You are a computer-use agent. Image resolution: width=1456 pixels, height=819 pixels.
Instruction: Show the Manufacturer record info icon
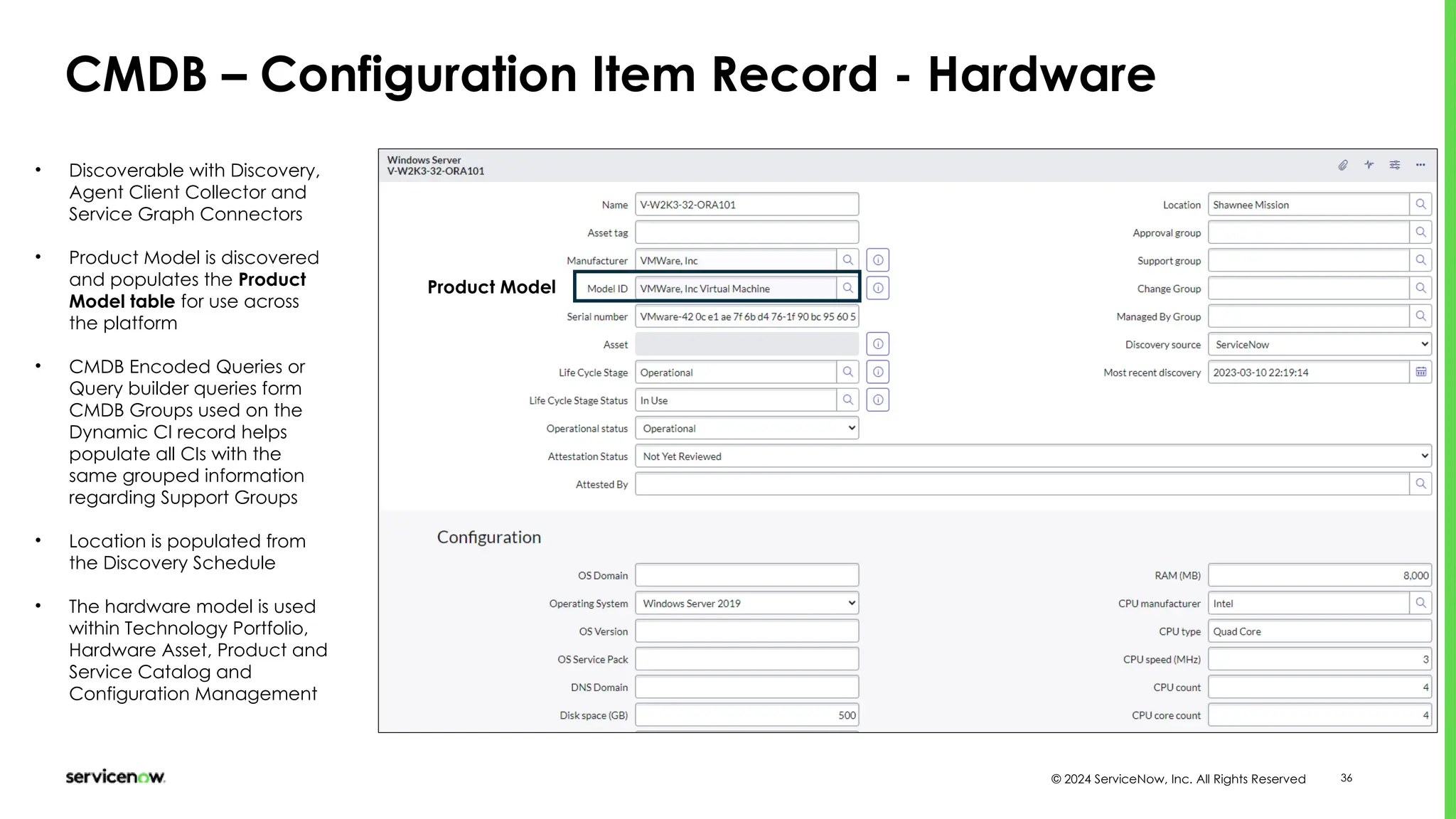pyautogui.click(x=878, y=260)
